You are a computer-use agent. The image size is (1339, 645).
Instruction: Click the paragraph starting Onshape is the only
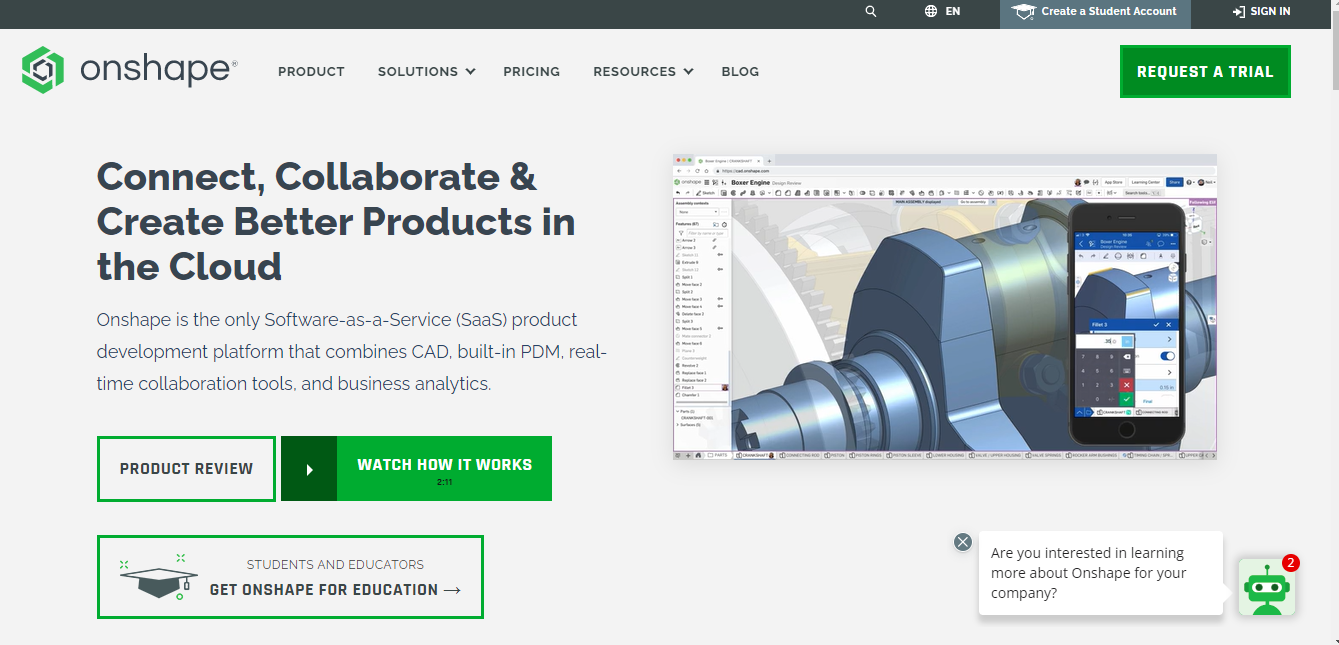[352, 352]
